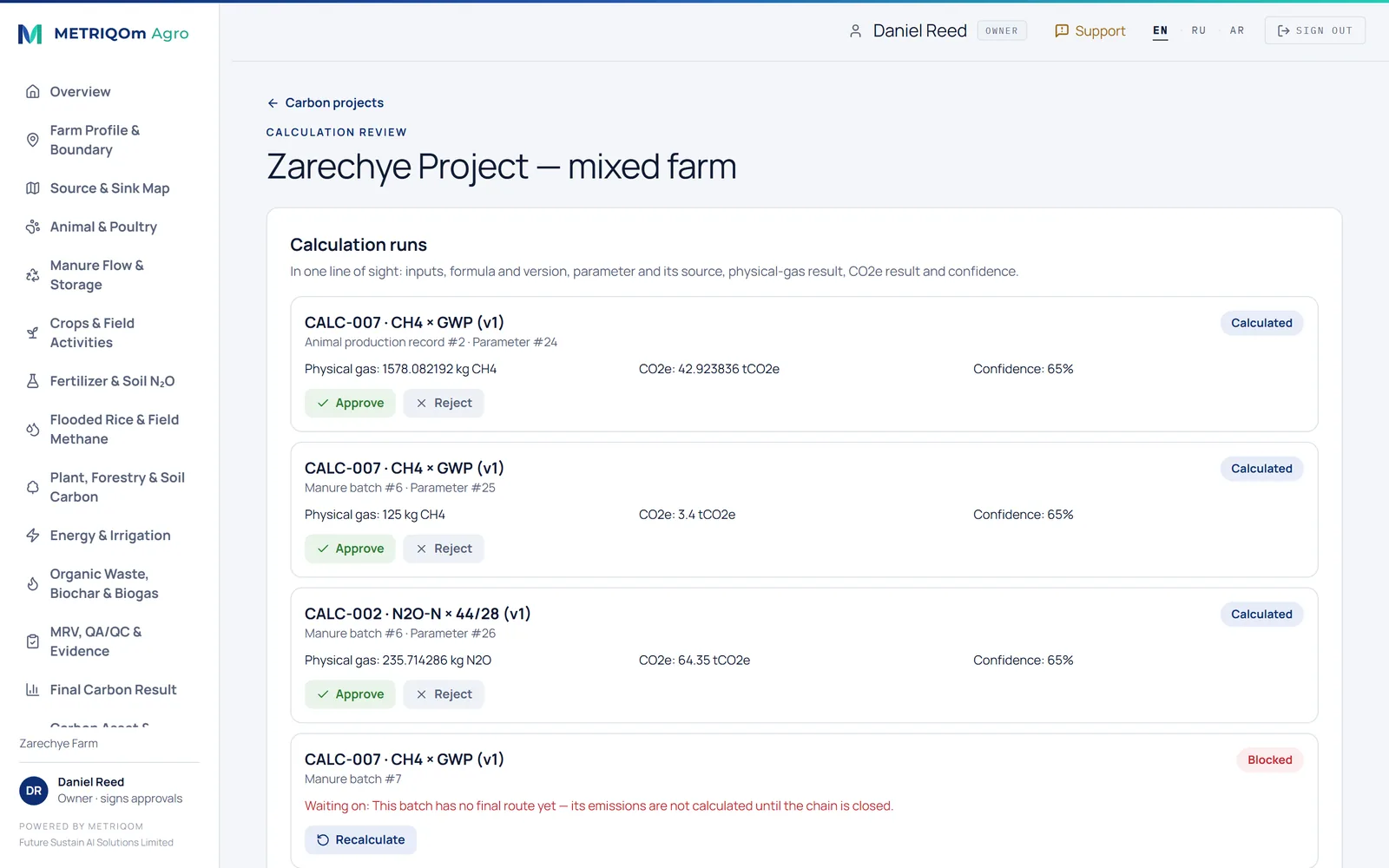Open the MRV, QA/QC & Evidence clipboard icon
Viewport: 1389px width, 868px height.
(33, 641)
